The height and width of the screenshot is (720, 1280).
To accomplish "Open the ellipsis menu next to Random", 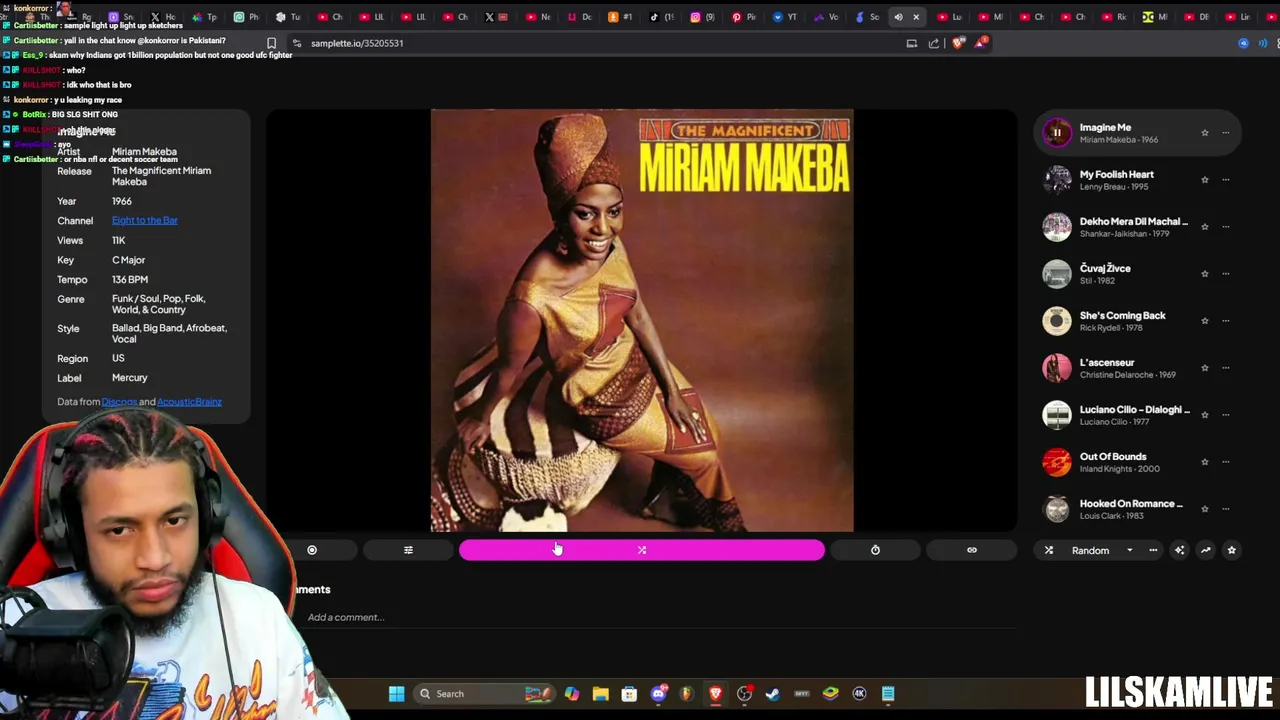I will point(1153,550).
